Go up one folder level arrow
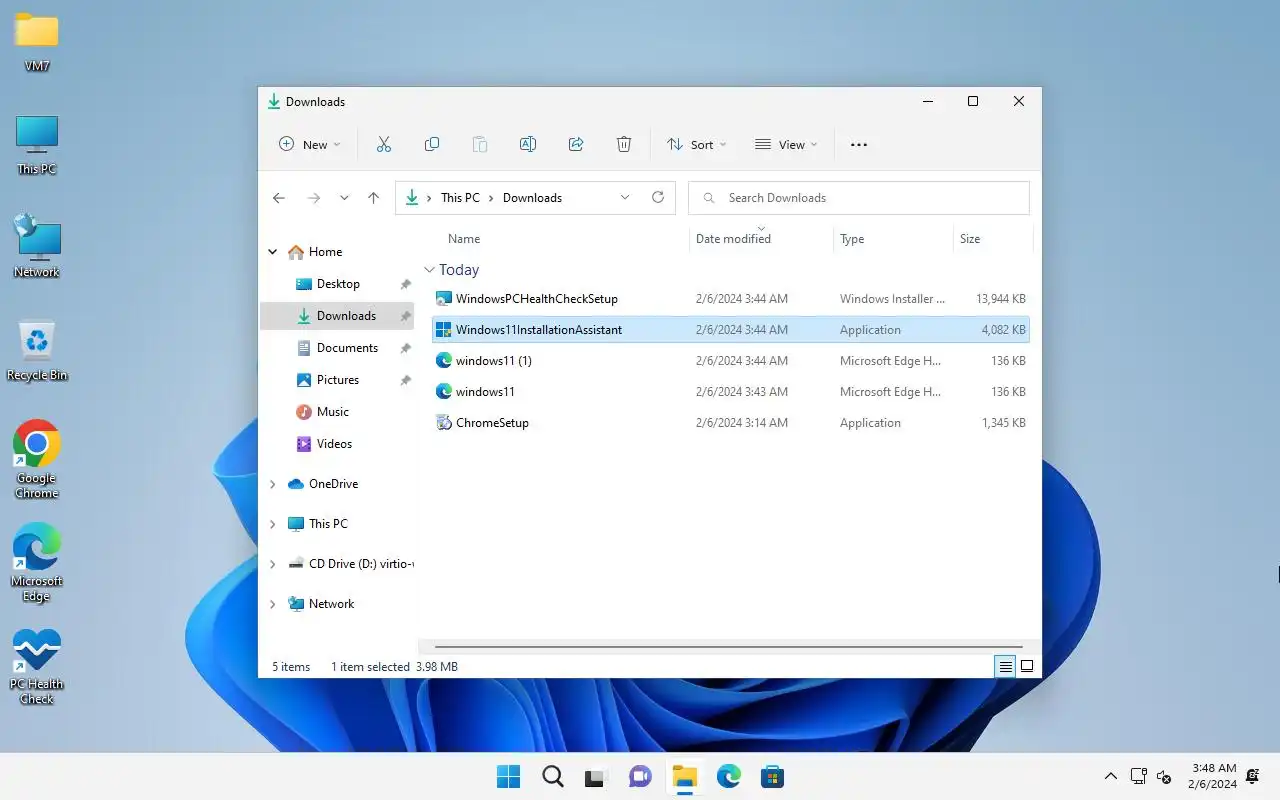Image resolution: width=1280 pixels, height=800 pixels. 373,198
